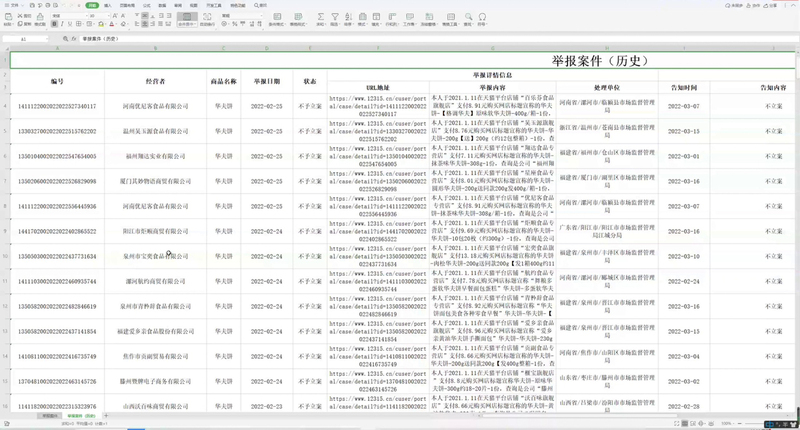Switch to the 开发工具 ribbon tab
Image resolution: width=800 pixels, height=430 pixels.
coord(214,5)
